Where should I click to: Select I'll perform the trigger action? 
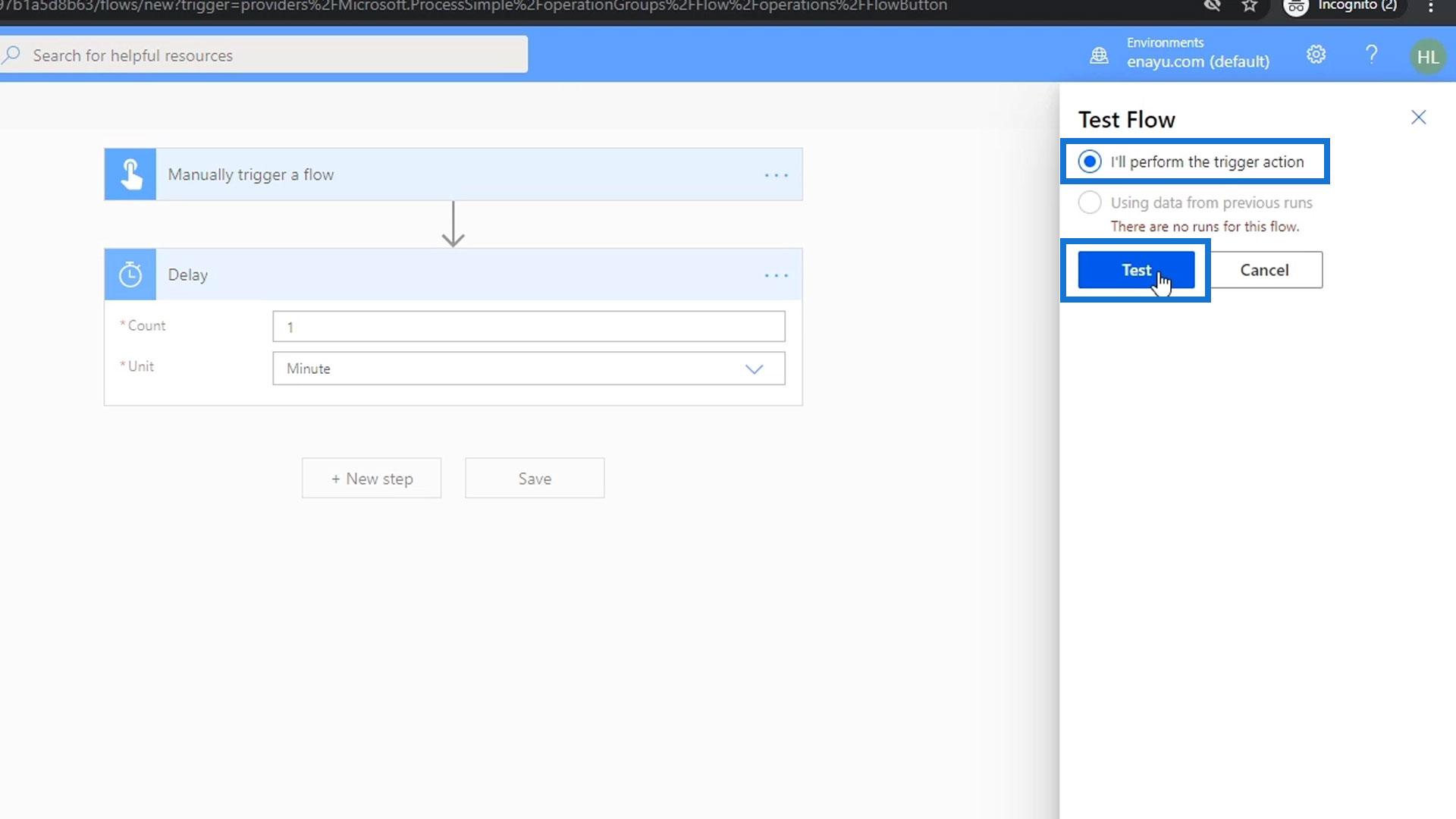tap(1090, 162)
